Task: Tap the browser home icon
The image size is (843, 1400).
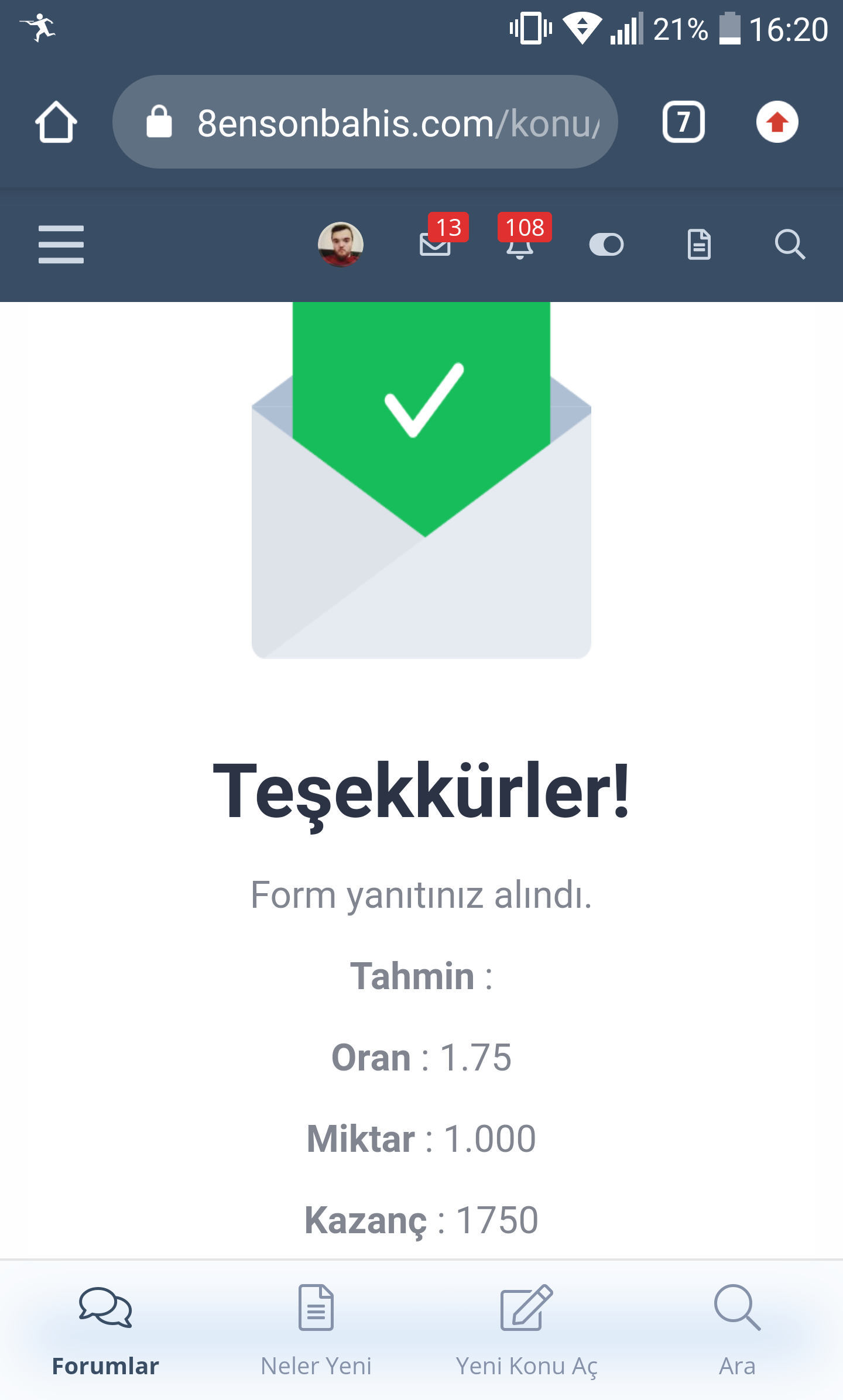Action: (x=56, y=122)
